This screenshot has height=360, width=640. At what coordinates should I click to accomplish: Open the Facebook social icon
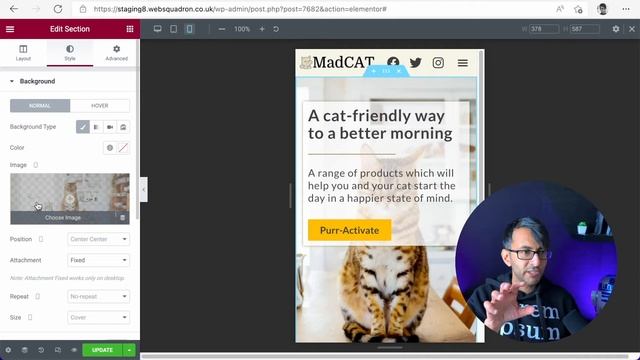tap(393, 62)
